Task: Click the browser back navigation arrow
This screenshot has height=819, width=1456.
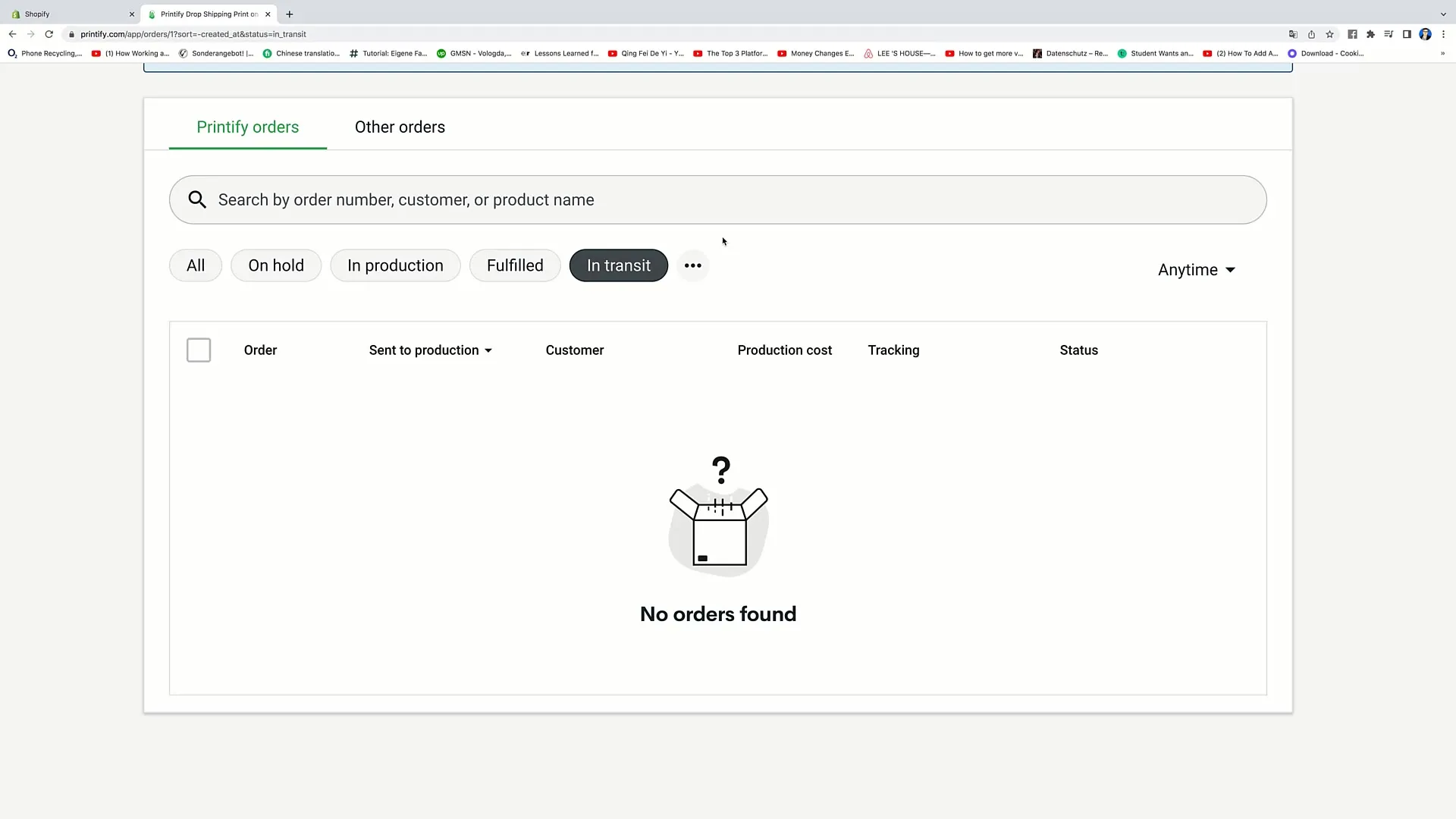Action: (12, 33)
